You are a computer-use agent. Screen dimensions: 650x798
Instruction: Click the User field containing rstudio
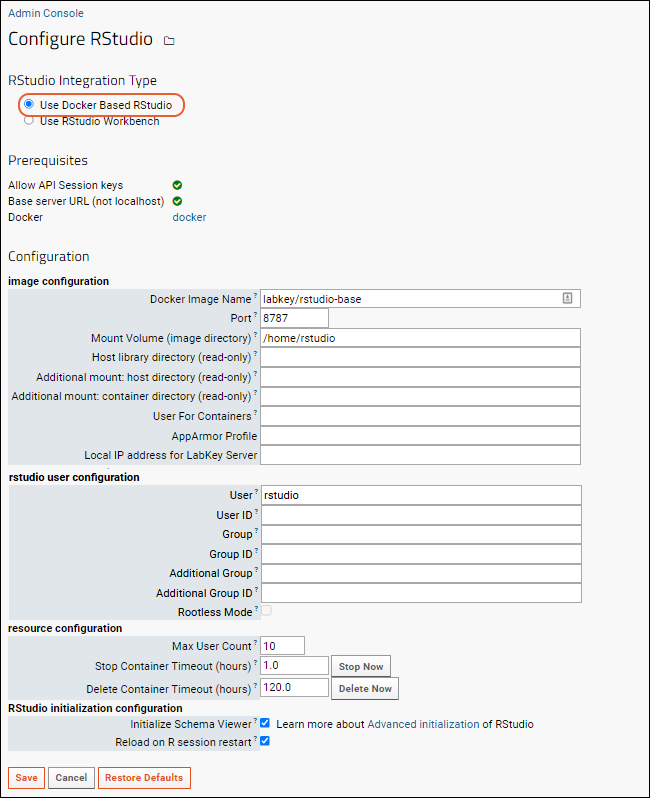tap(421, 495)
